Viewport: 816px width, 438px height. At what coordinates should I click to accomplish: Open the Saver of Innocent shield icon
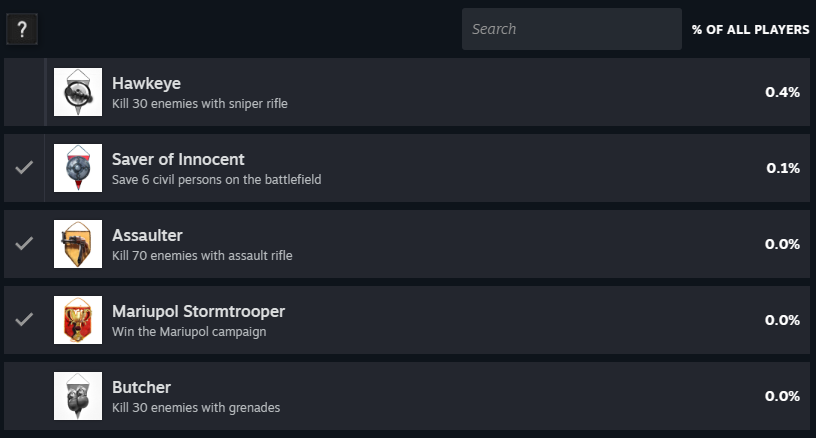pyautogui.click(x=78, y=168)
